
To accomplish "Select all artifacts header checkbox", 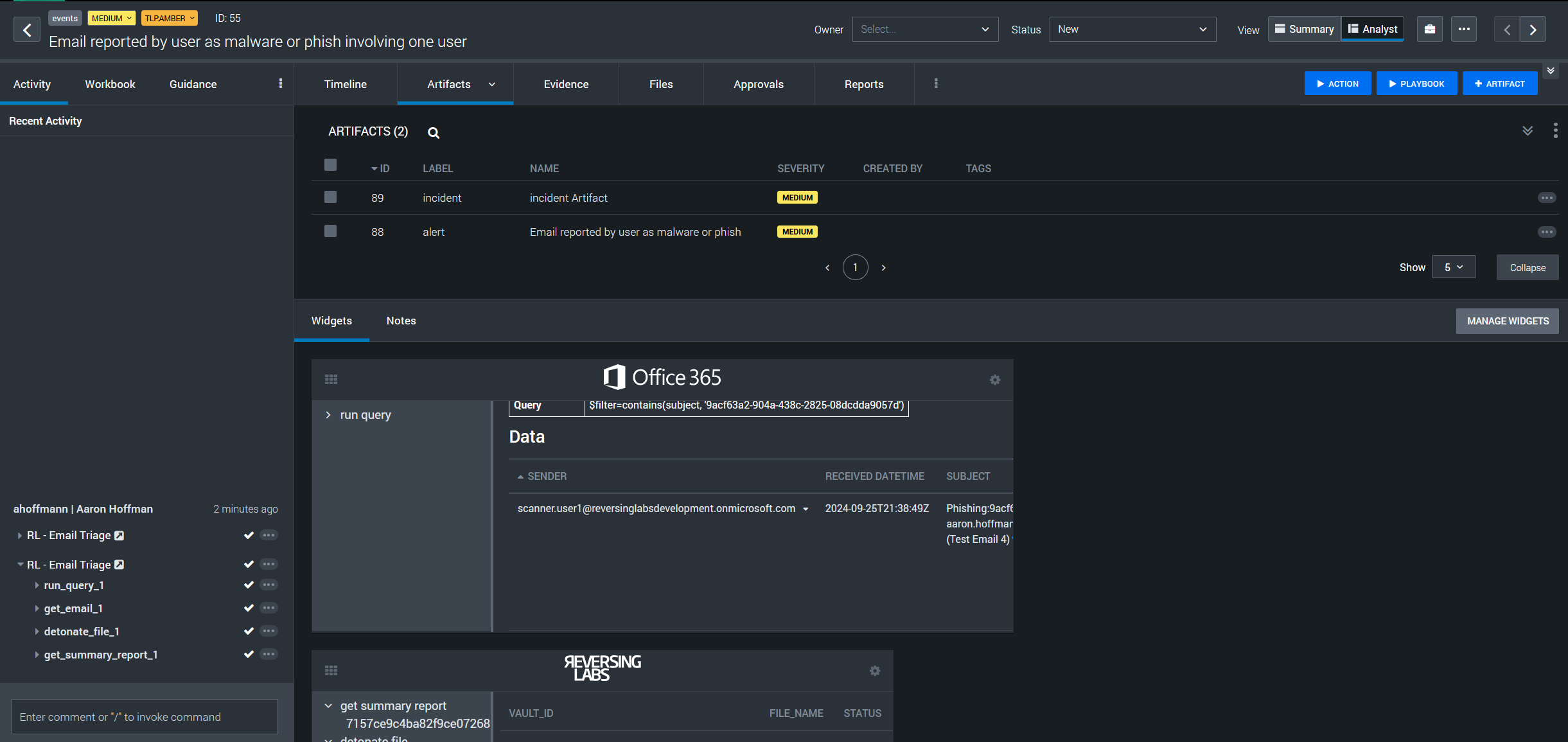I will pyautogui.click(x=331, y=165).
